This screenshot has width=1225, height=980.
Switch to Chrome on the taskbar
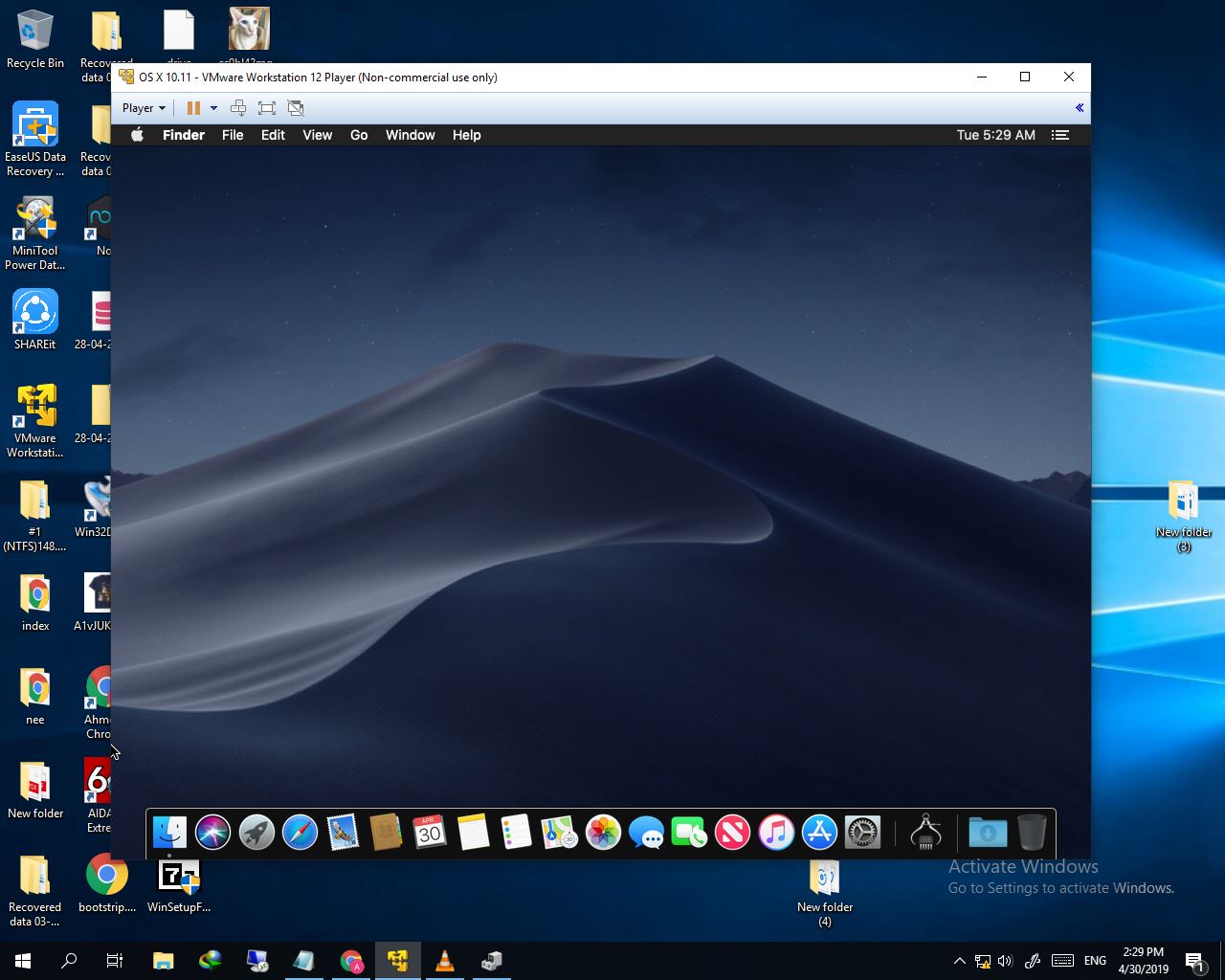[351, 961]
